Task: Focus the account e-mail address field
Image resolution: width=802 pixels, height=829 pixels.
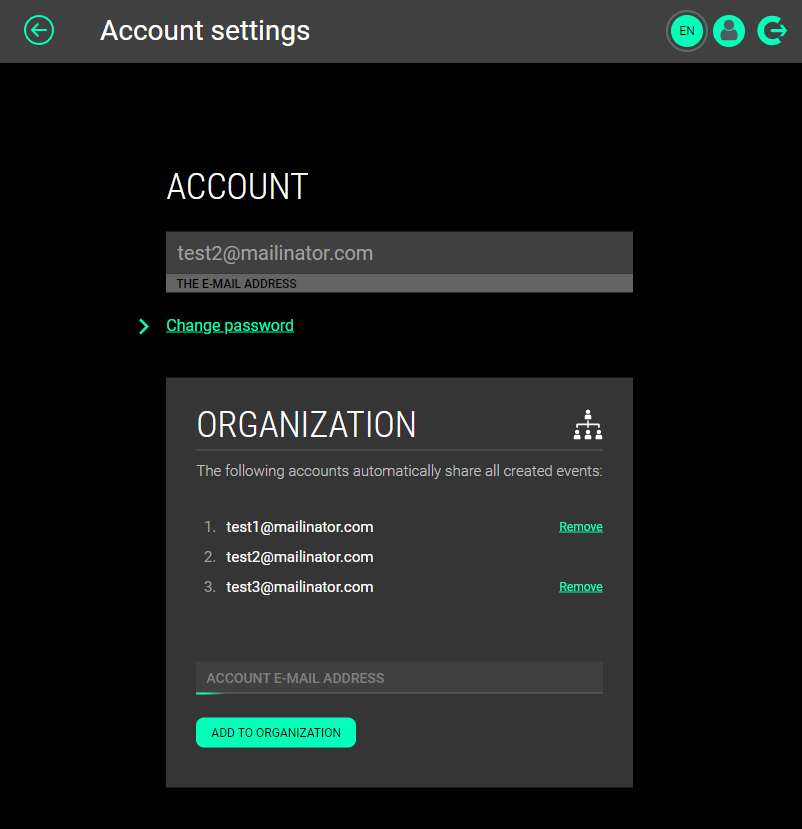Action: point(399,678)
